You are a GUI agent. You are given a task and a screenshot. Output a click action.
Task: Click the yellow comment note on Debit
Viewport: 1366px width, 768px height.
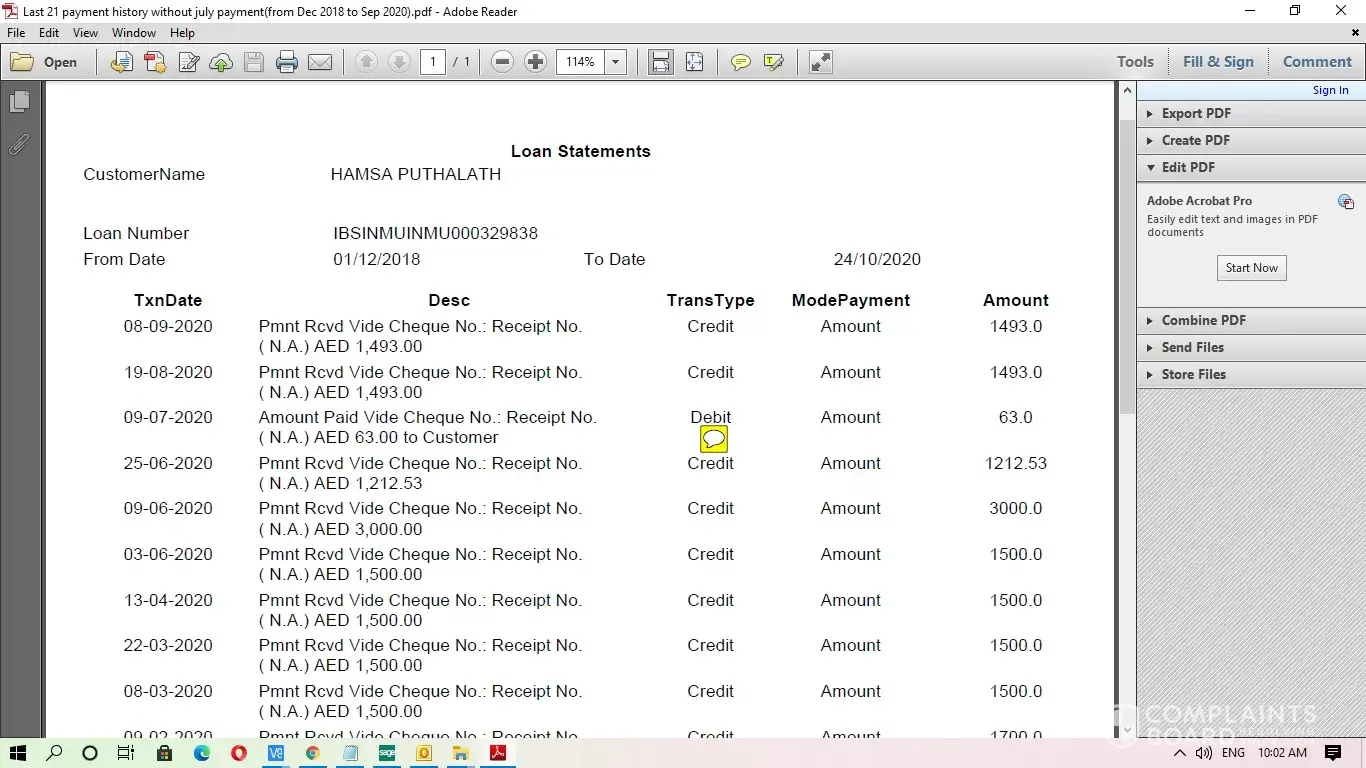coord(713,439)
